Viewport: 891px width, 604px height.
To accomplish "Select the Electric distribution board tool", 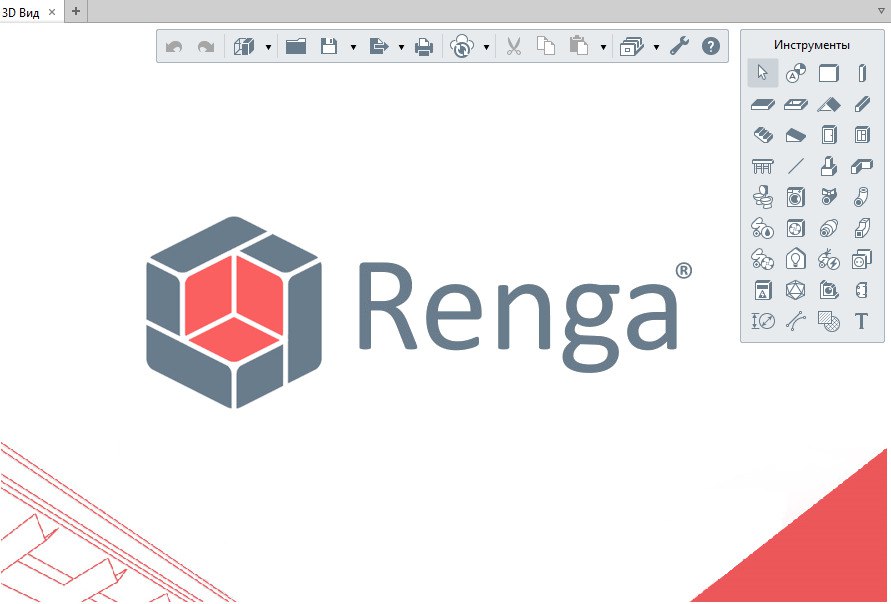I will [763, 290].
